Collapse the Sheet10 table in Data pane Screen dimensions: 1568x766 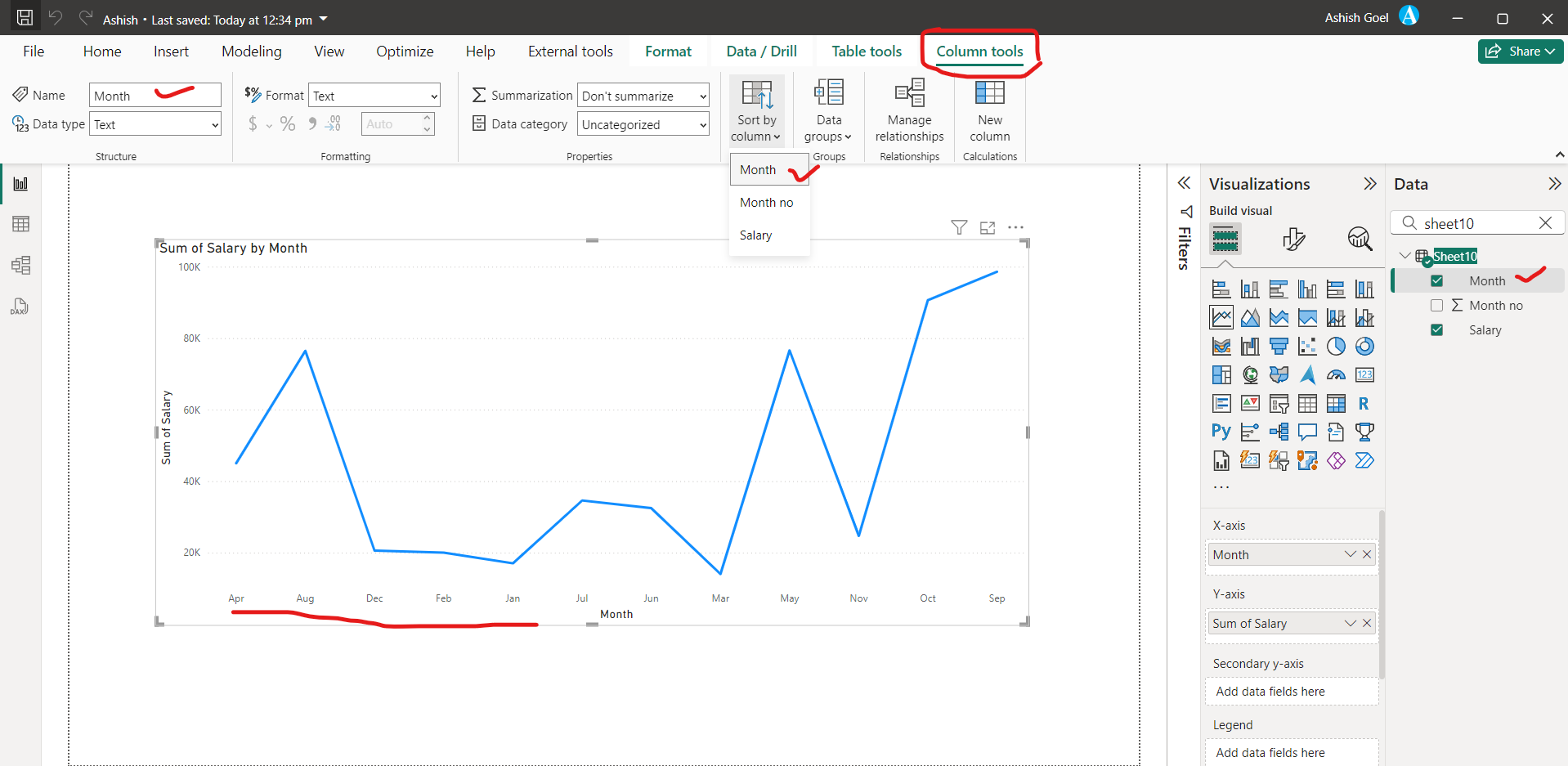[1405, 255]
